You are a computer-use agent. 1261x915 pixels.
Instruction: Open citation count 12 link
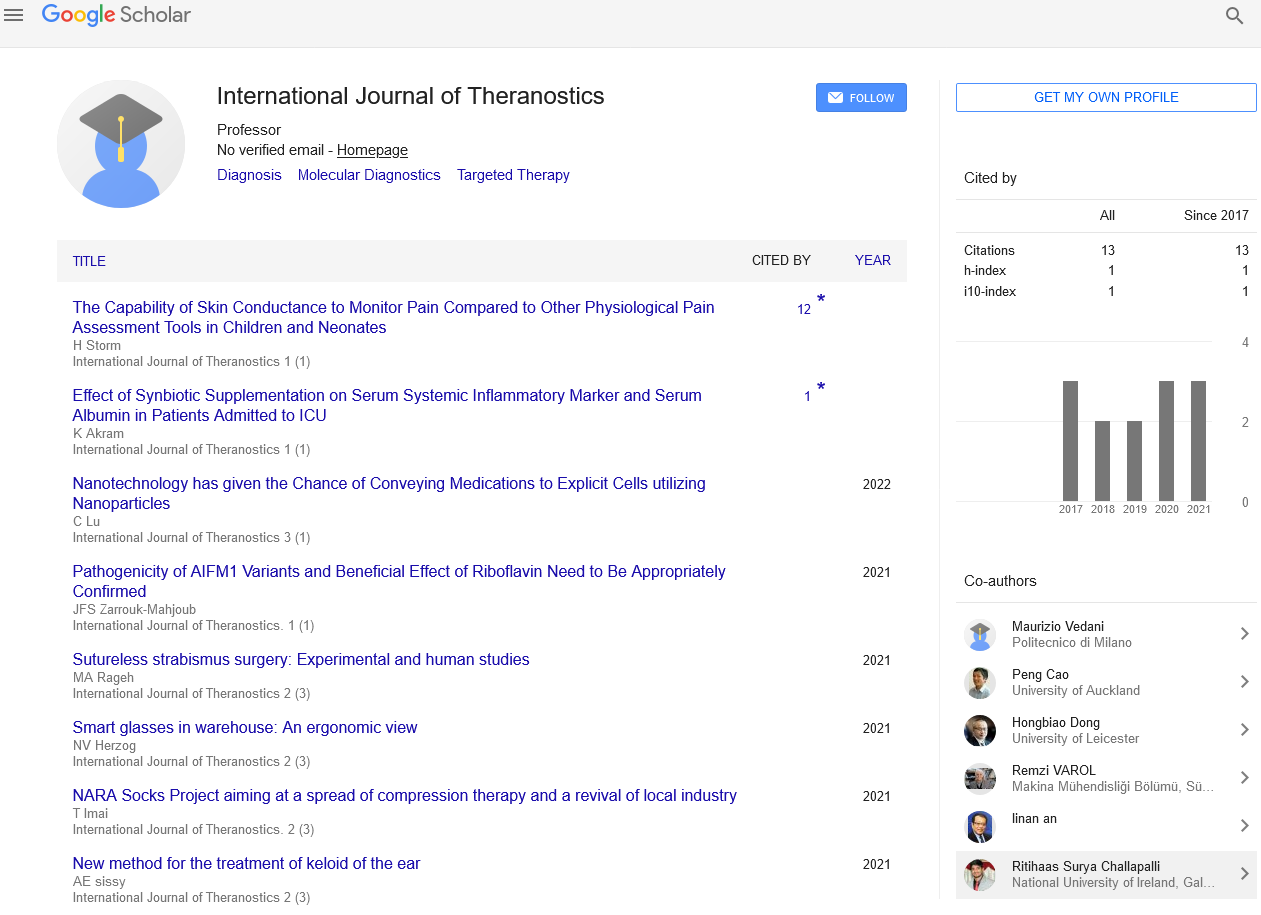tap(804, 310)
